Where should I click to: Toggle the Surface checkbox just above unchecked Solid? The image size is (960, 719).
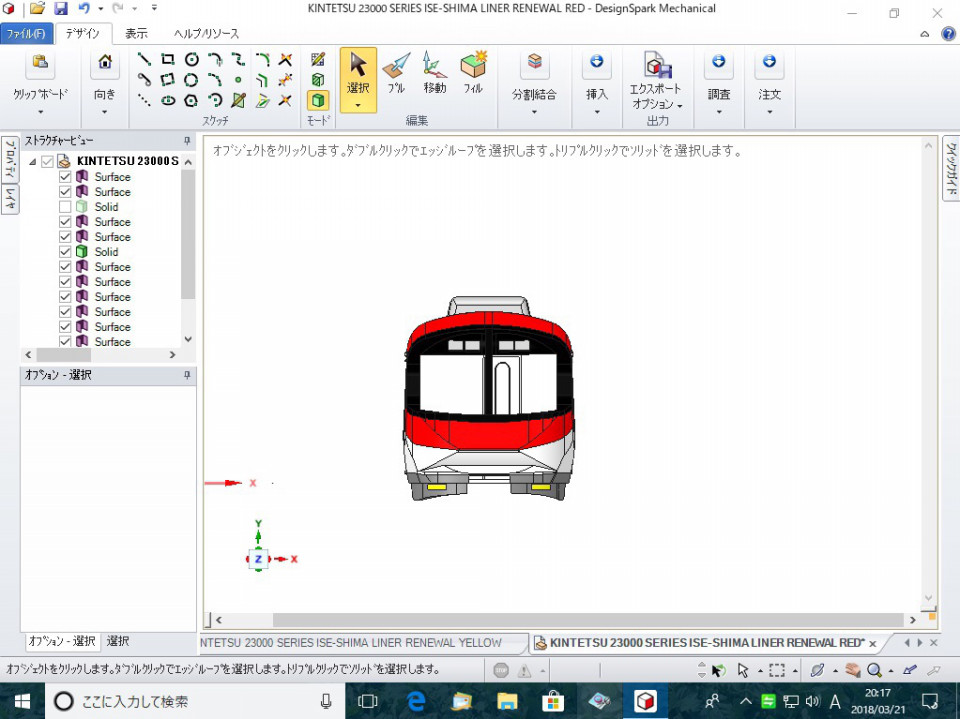tap(65, 192)
